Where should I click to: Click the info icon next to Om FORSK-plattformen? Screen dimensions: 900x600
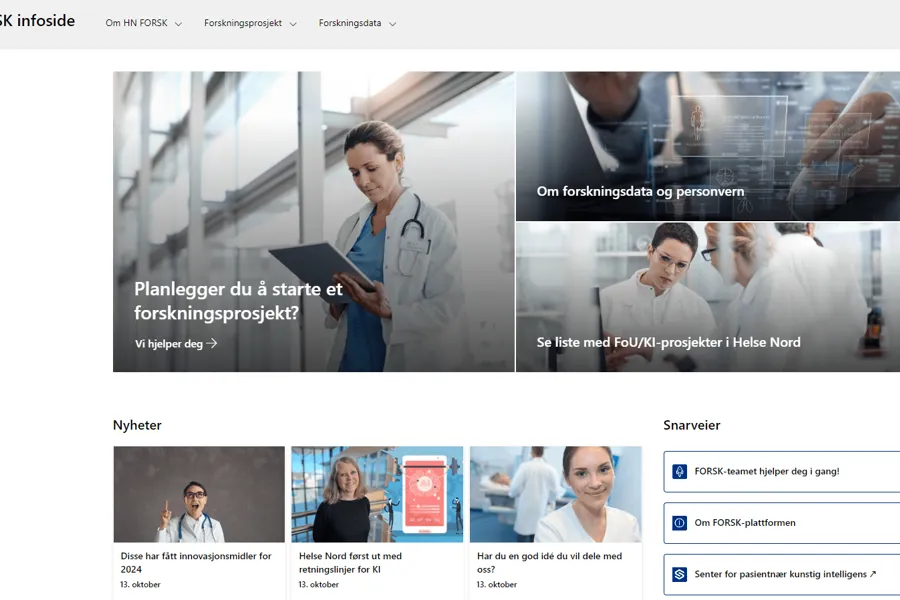pos(680,523)
